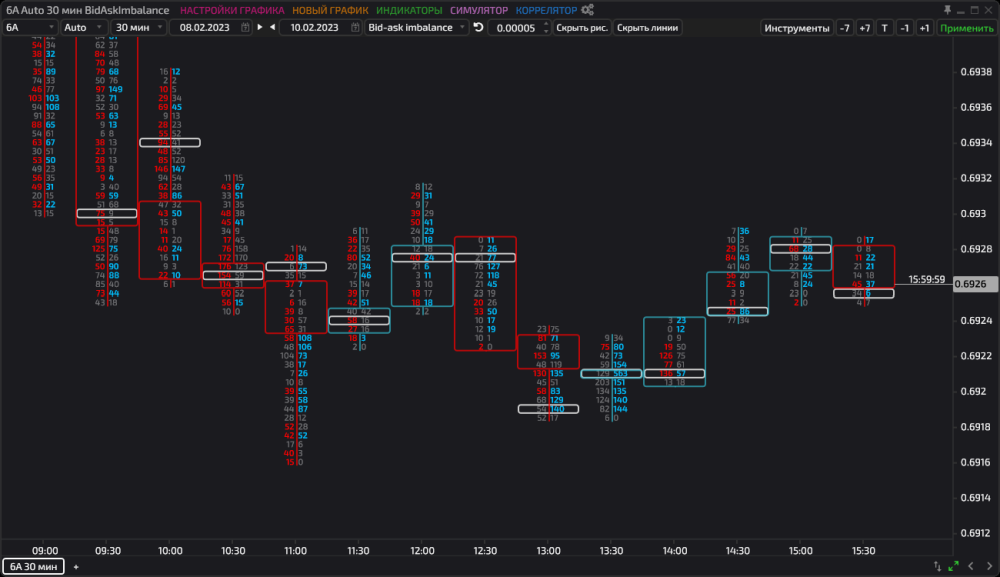This screenshot has height=577, width=1000.
Task: Click the Применить button
Action: click(x=966, y=27)
